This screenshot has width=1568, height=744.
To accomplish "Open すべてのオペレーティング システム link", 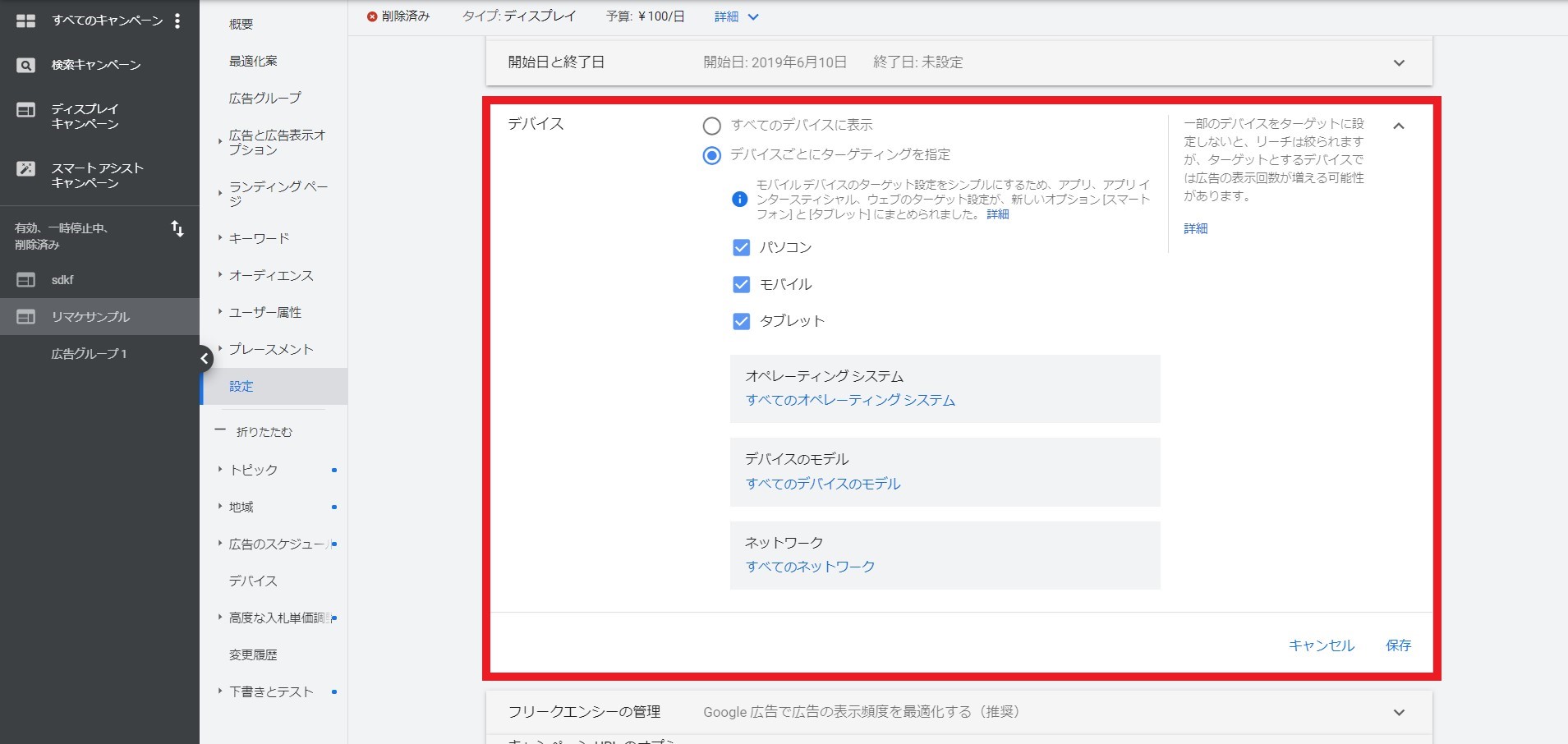I will [850, 401].
